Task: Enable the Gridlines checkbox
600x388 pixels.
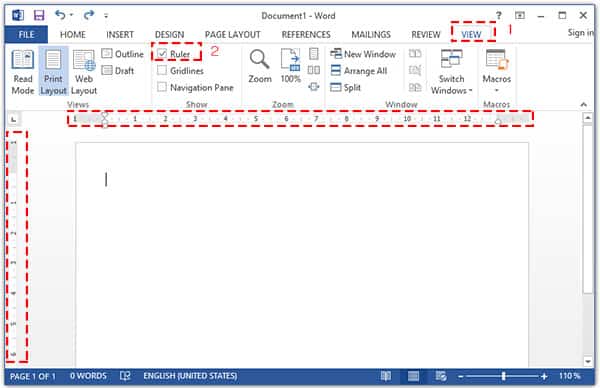Action: pos(162,70)
